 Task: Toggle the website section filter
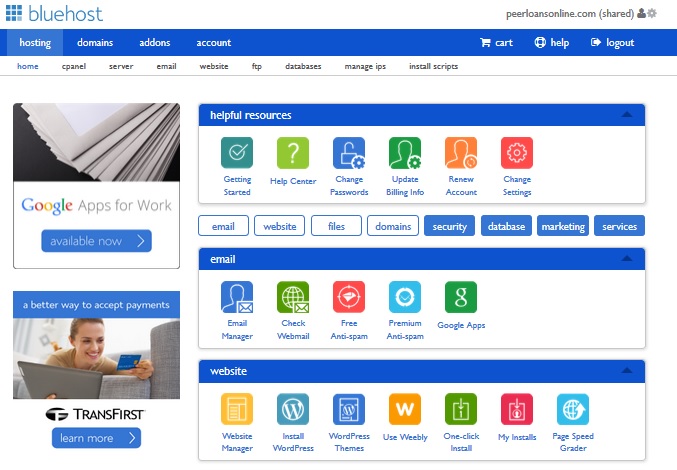pyautogui.click(x=279, y=226)
